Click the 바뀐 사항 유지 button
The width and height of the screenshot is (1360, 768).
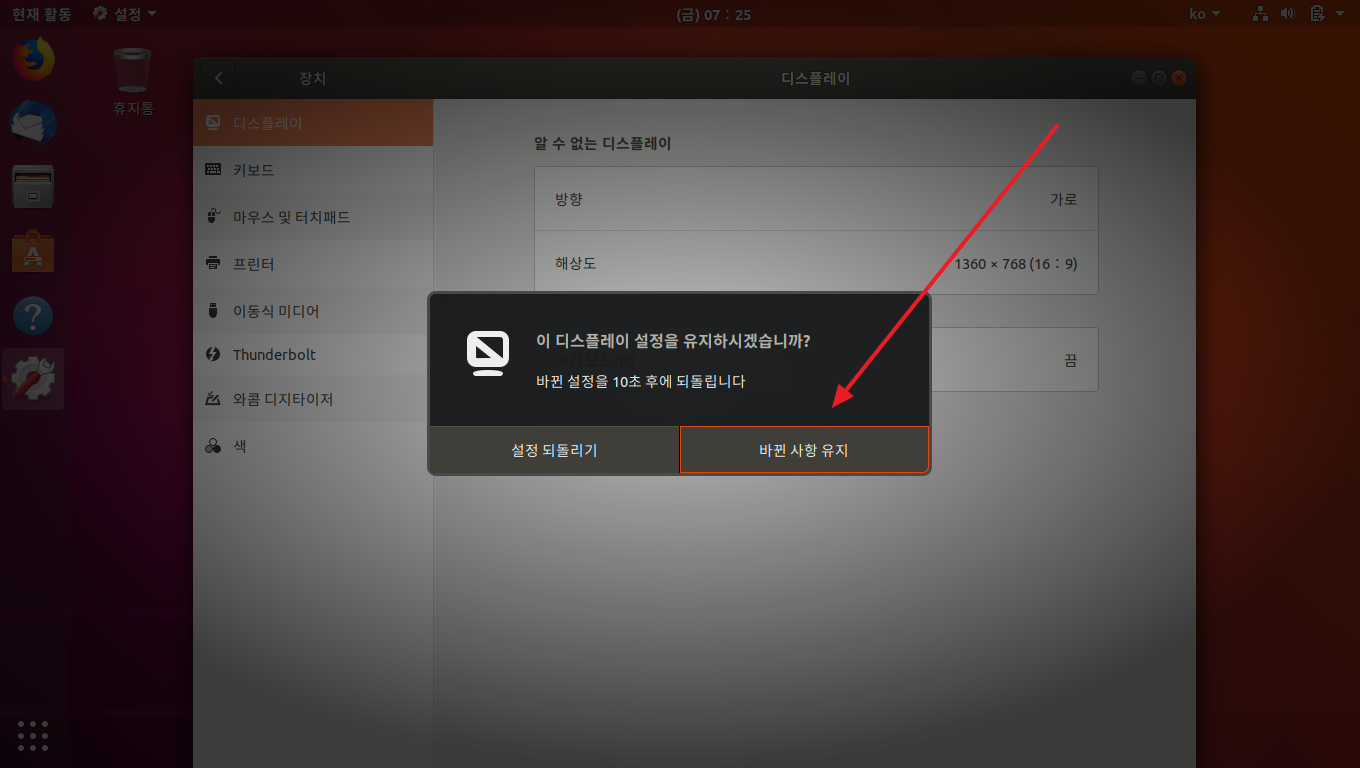[x=804, y=450]
